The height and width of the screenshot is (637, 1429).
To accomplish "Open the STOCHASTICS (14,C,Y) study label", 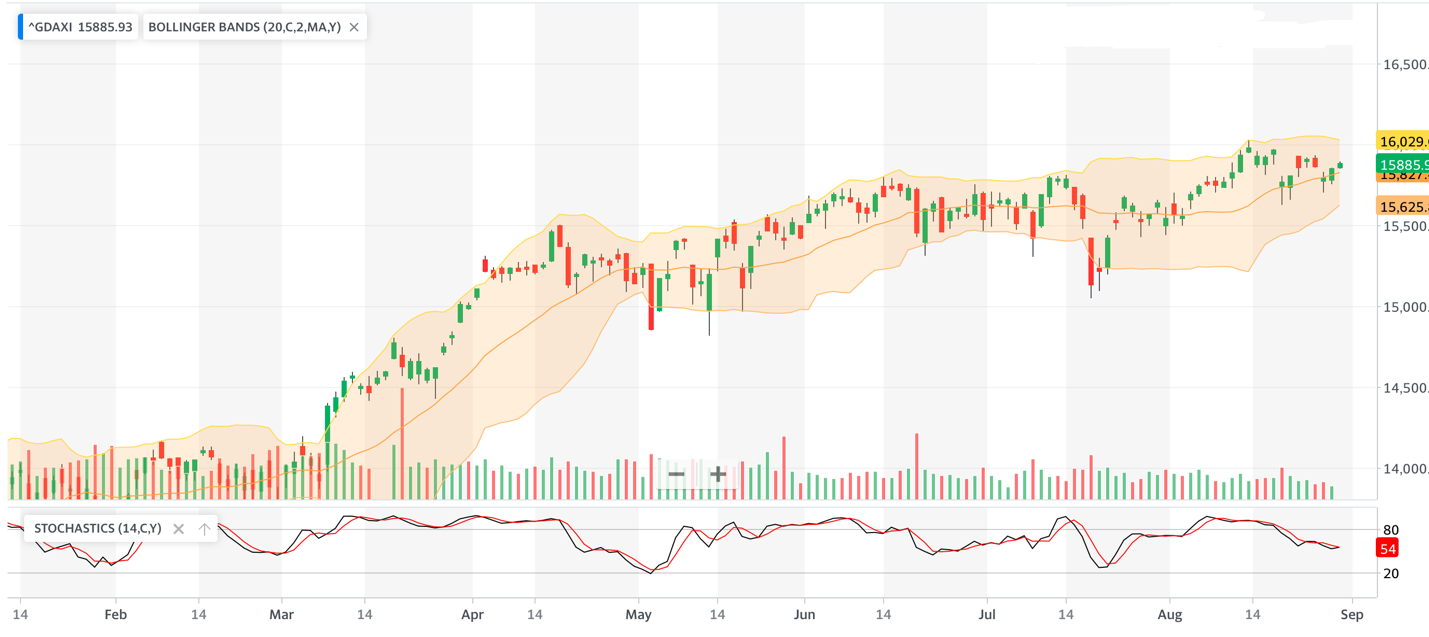I will (x=98, y=529).
